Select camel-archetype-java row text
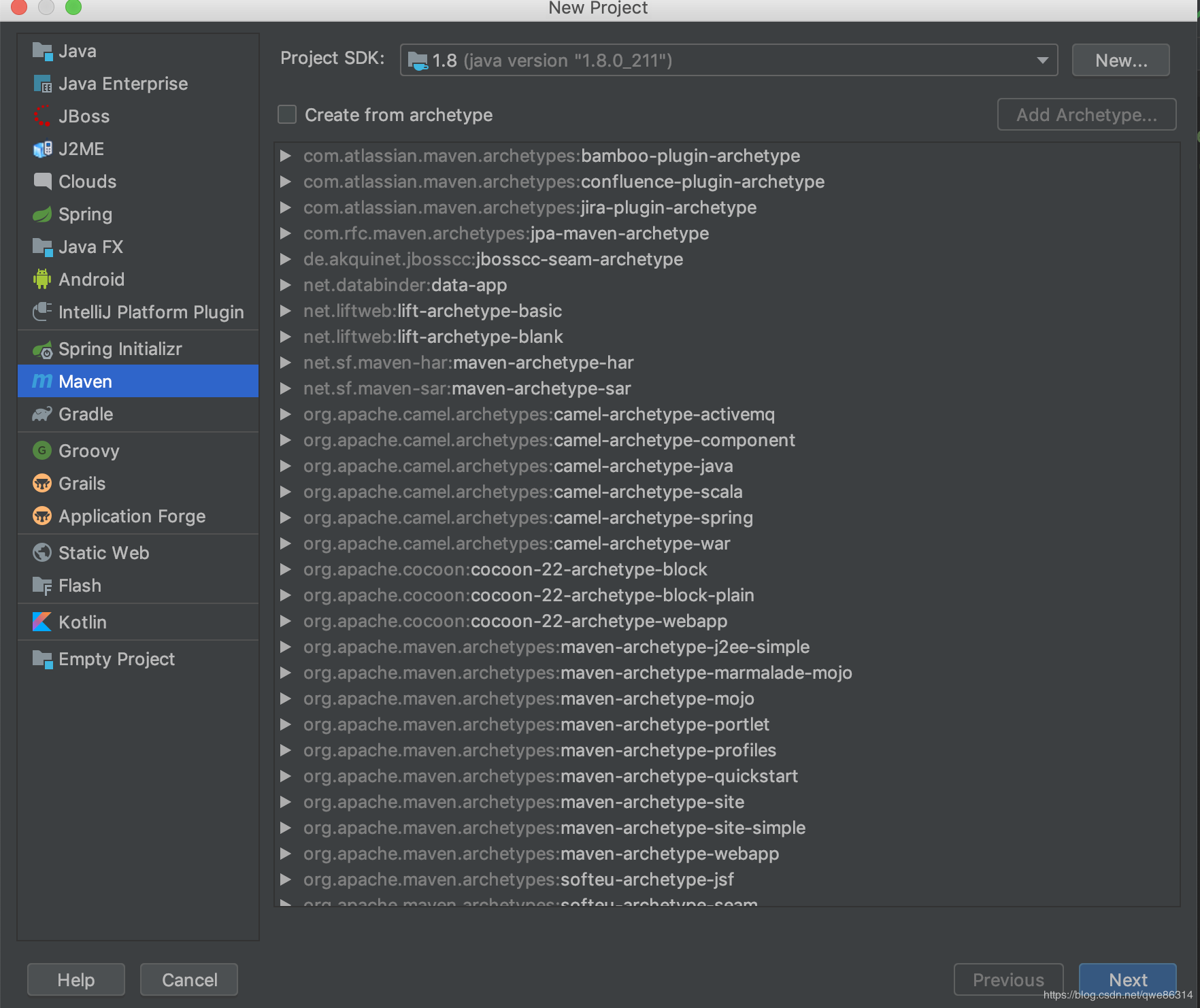The image size is (1200, 1008). [x=518, y=466]
